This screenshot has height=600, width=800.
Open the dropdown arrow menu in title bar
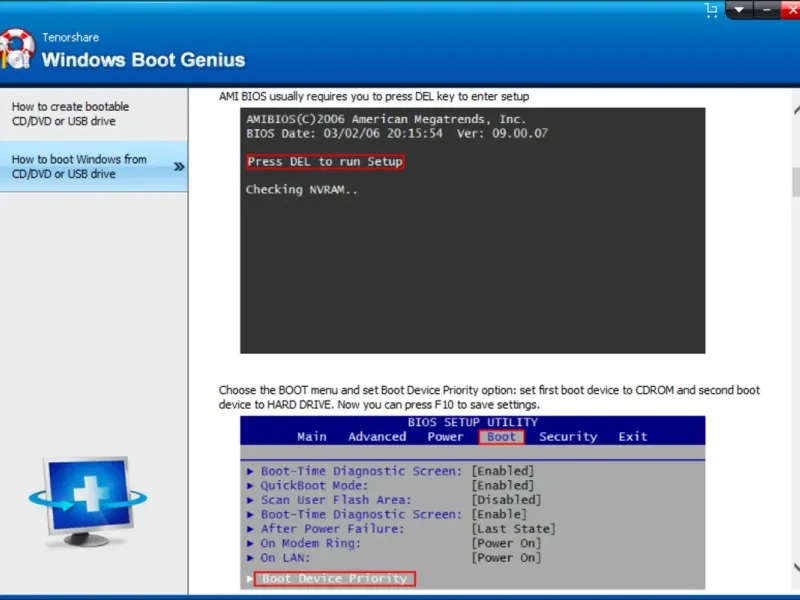(x=739, y=10)
